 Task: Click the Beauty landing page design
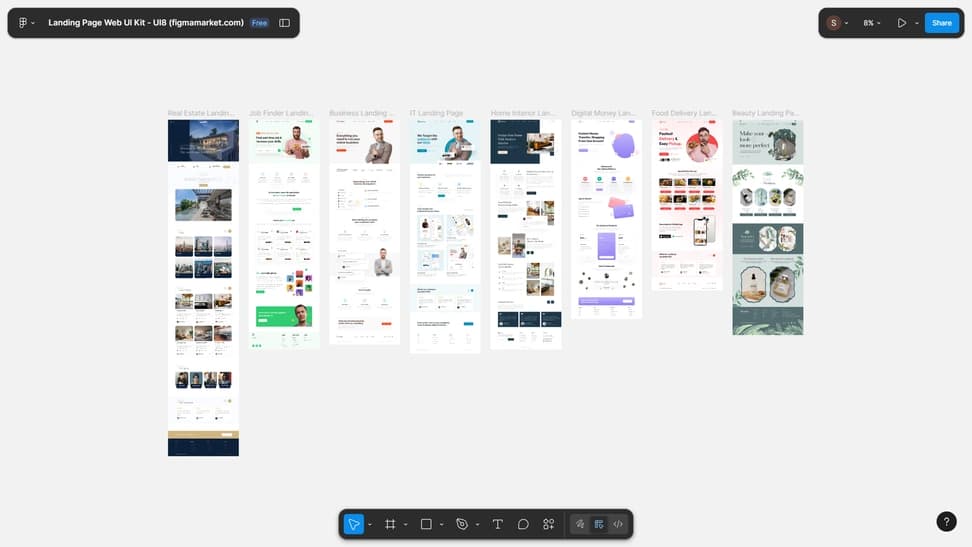click(767, 228)
